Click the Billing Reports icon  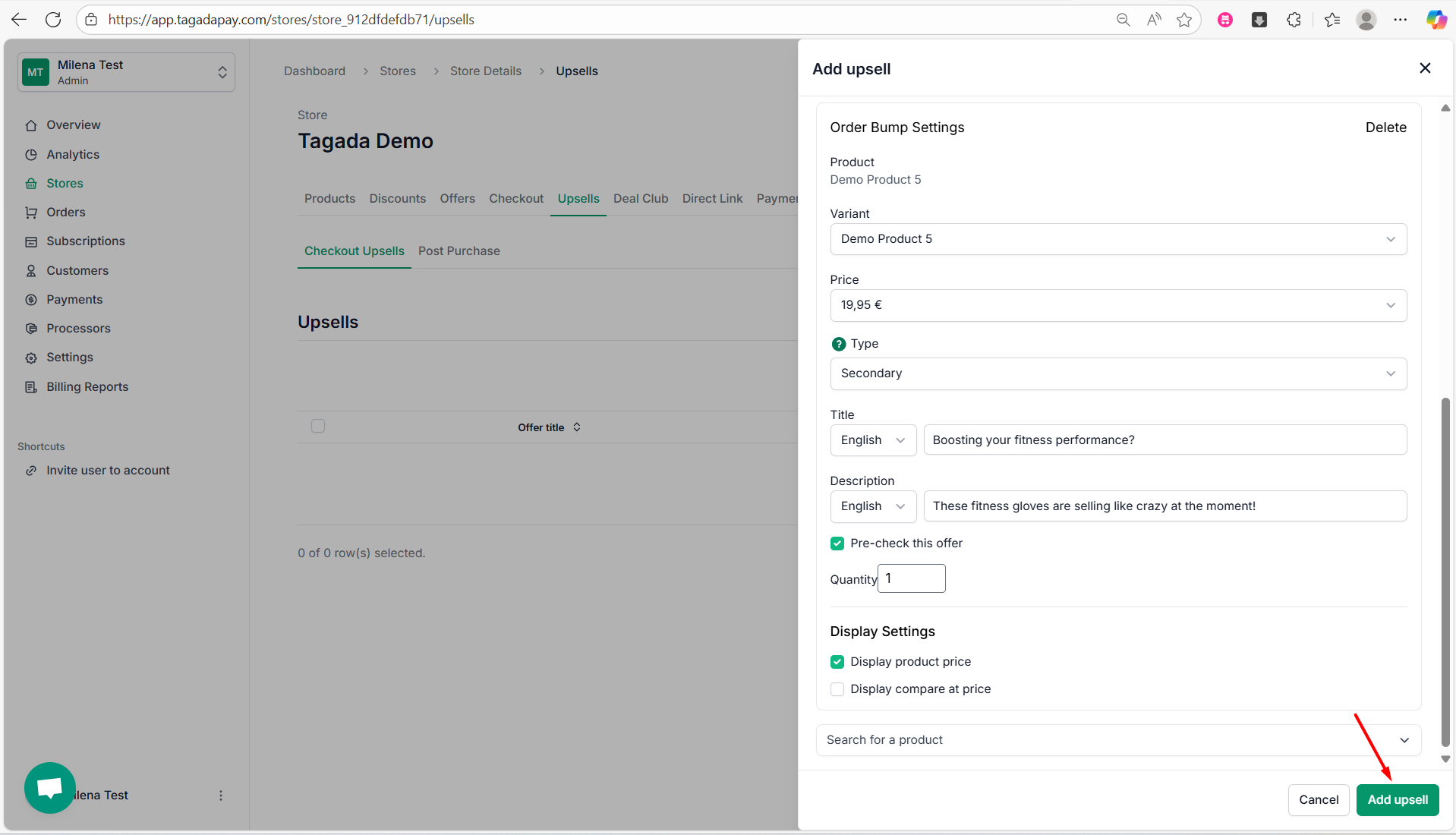click(x=31, y=387)
